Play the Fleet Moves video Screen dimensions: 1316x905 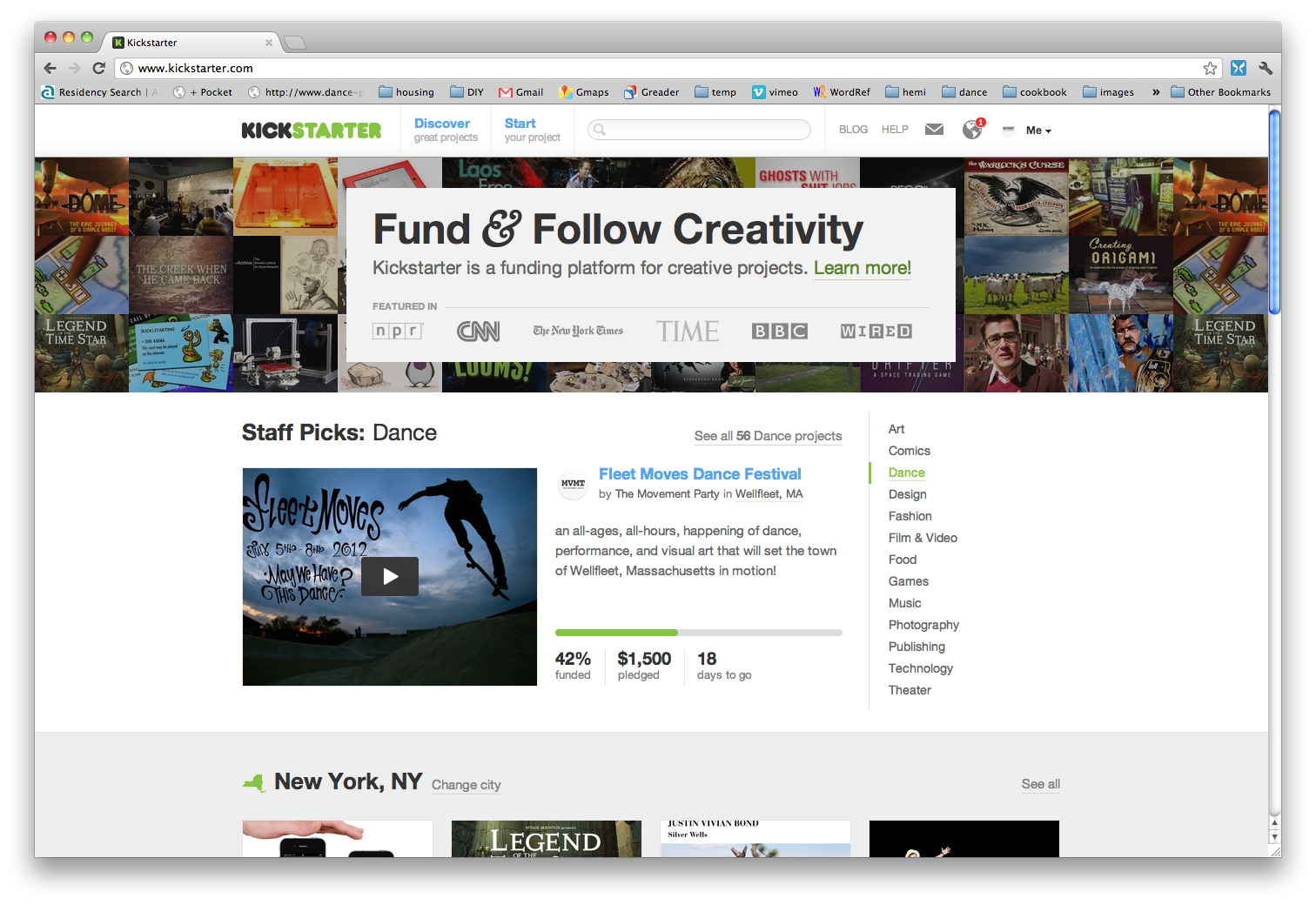click(390, 576)
